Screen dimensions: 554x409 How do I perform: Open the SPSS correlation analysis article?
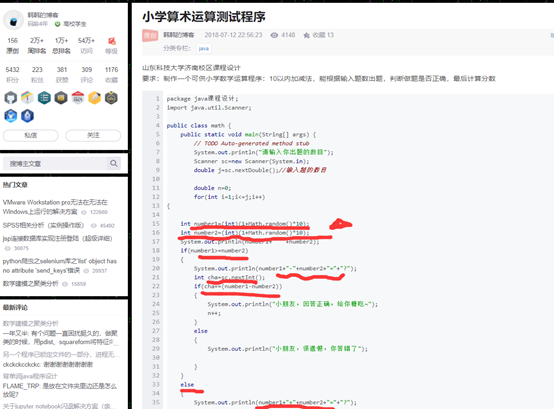coord(43,225)
